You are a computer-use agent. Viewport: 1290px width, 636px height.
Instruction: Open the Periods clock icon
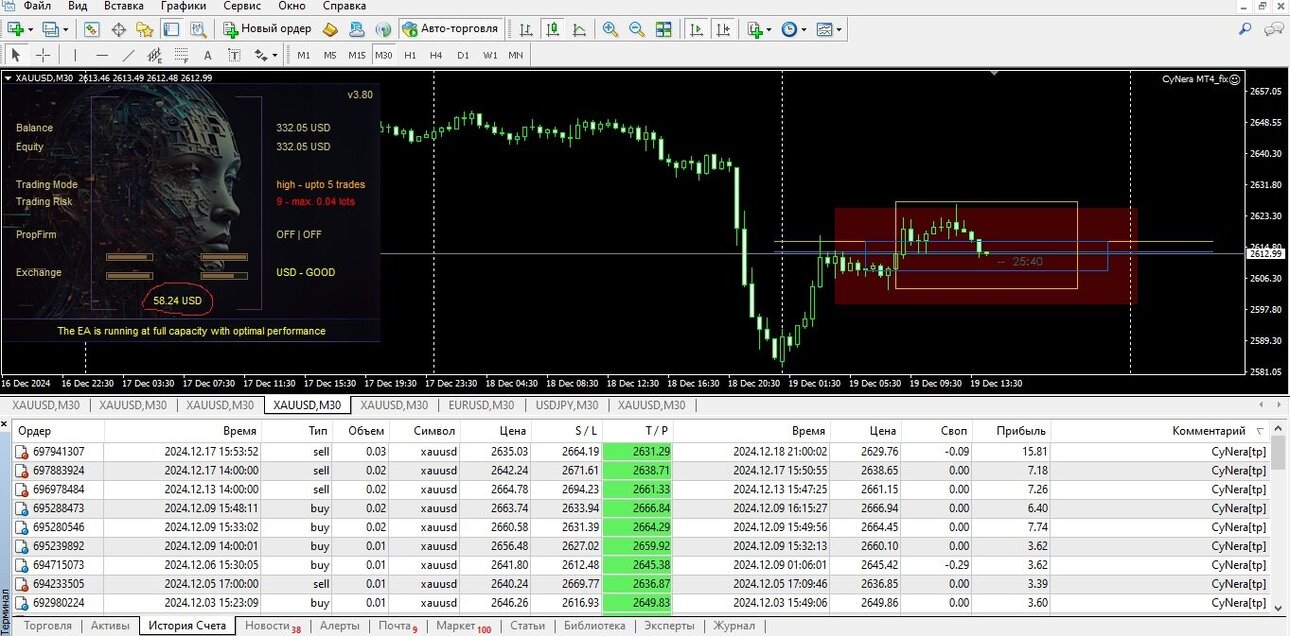click(x=789, y=29)
